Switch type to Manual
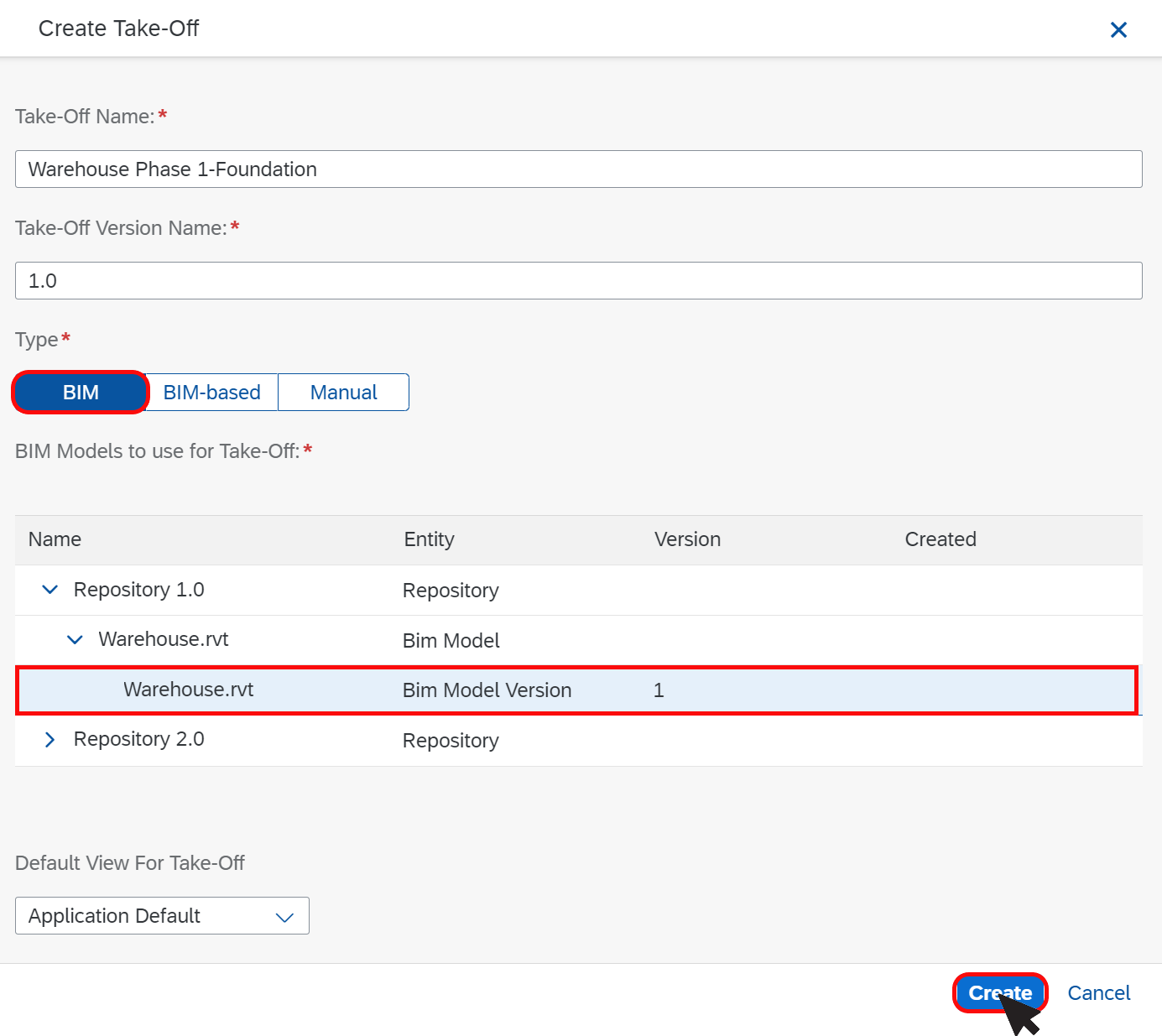Viewport: 1162px width, 1036px height. click(343, 393)
